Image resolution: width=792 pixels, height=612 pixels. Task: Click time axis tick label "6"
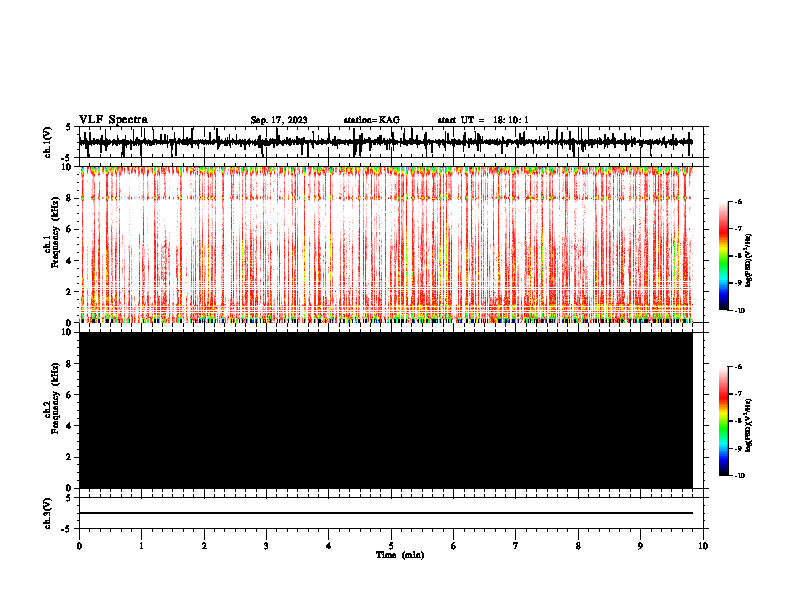454,546
